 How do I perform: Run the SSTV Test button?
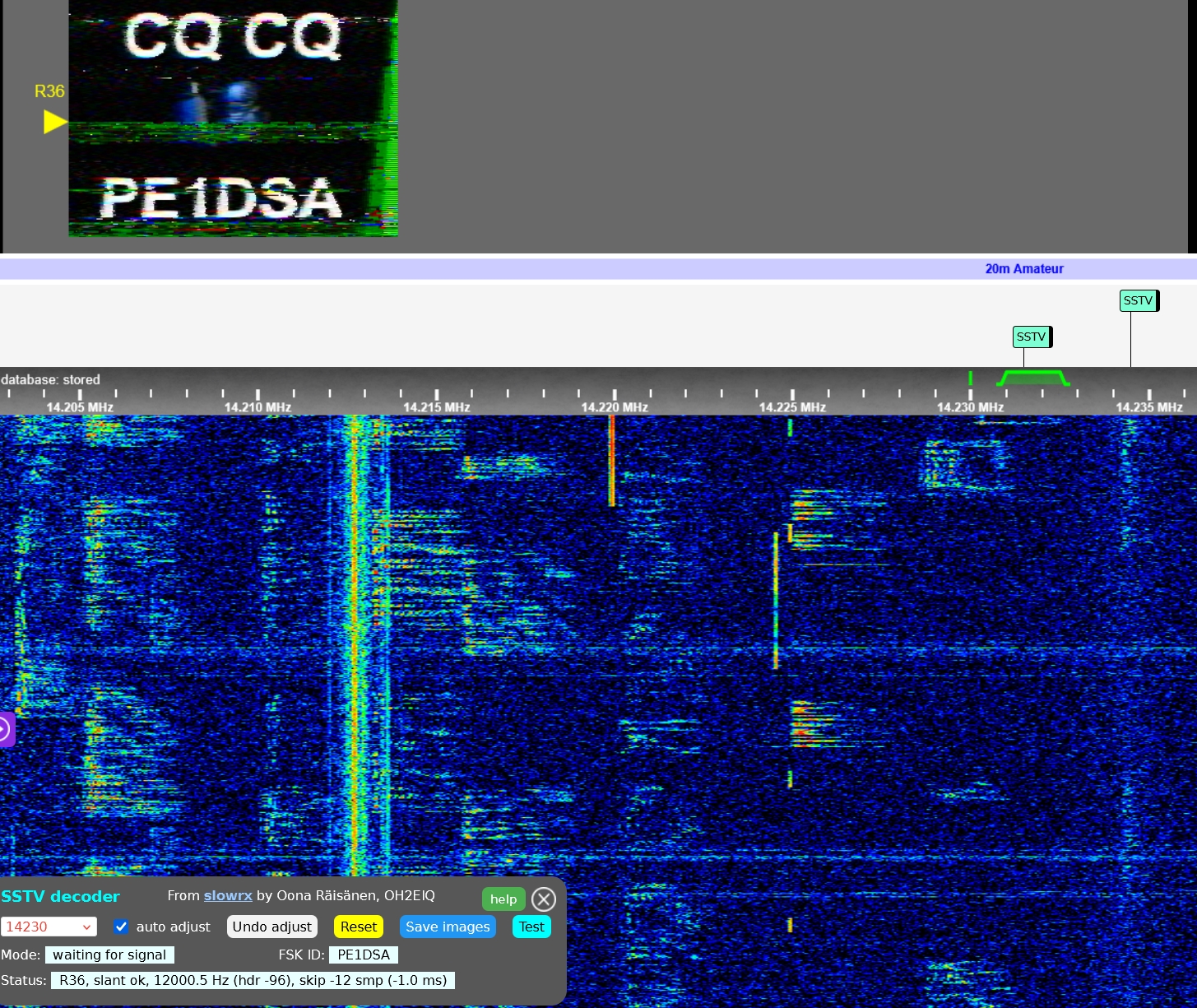coord(531,927)
